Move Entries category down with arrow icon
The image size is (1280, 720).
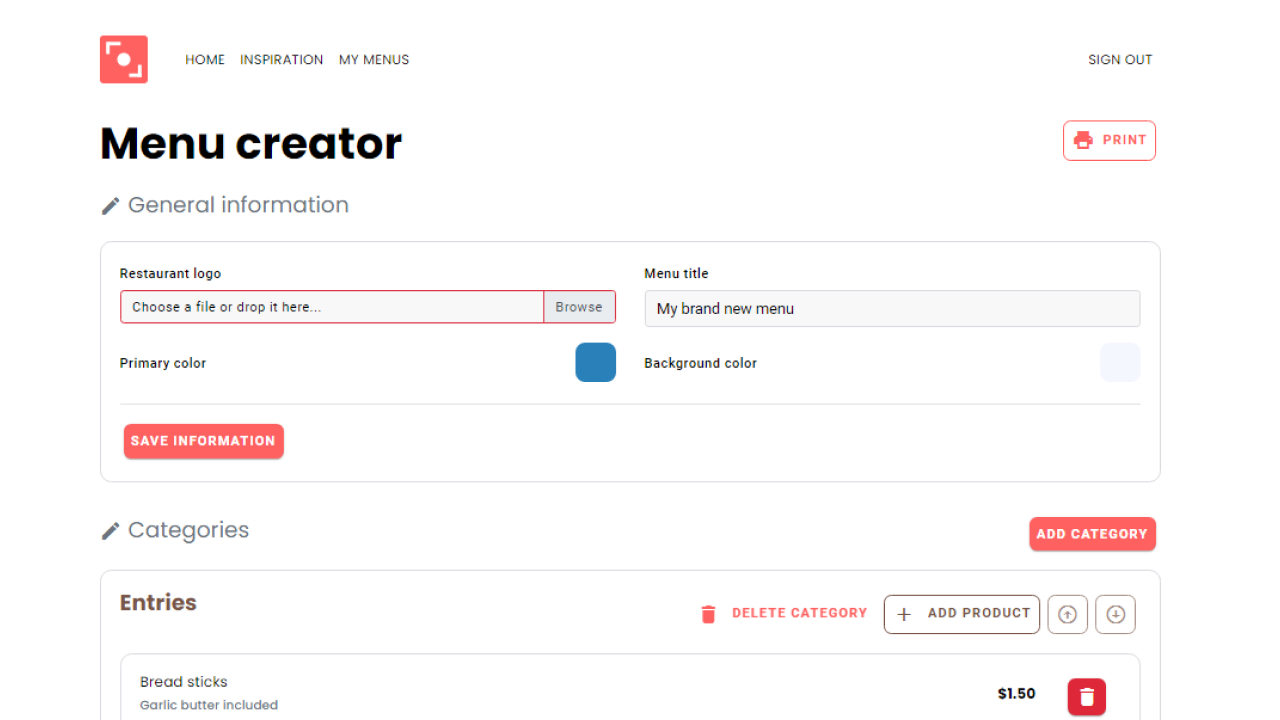tap(1116, 614)
